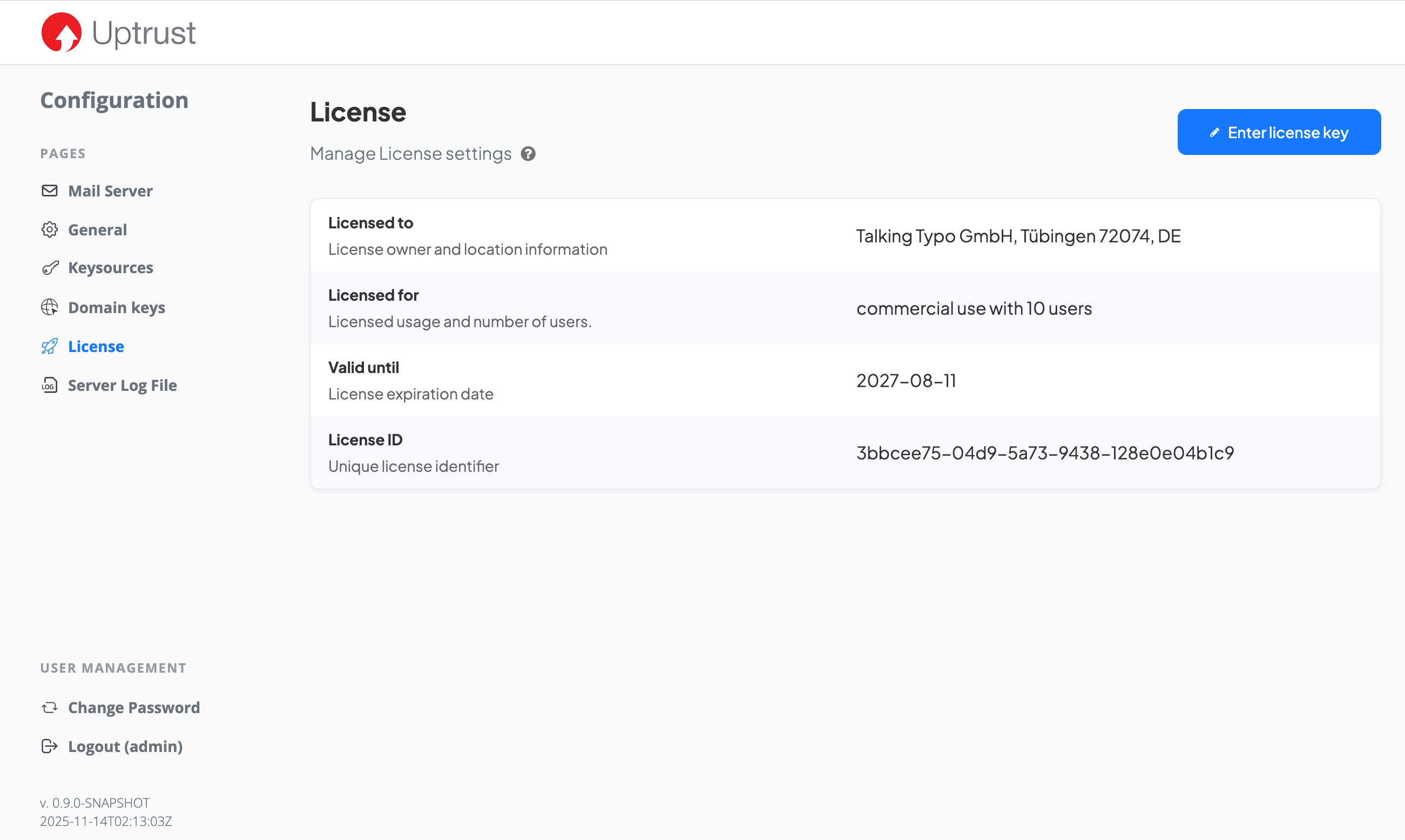Click the Server Log File icon
Viewport: 1405px width, 840px height.
(50, 385)
